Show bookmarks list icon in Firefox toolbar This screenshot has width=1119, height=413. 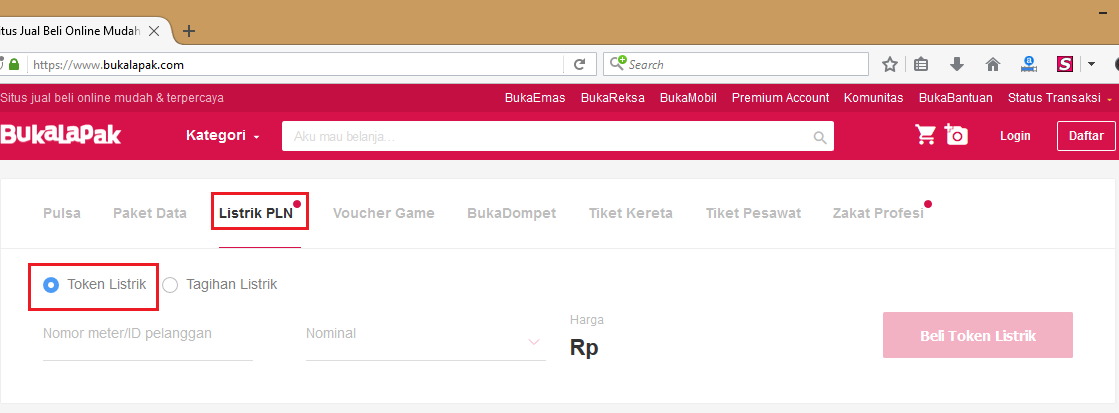pos(921,64)
